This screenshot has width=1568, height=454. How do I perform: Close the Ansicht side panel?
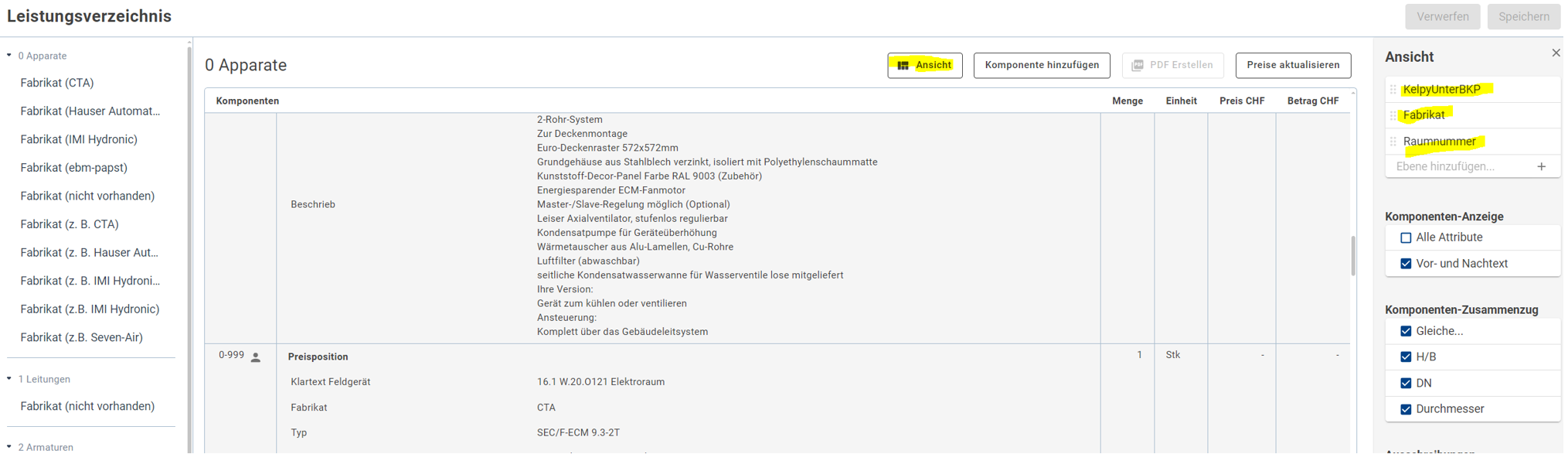pyautogui.click(x=1556, y=53)
